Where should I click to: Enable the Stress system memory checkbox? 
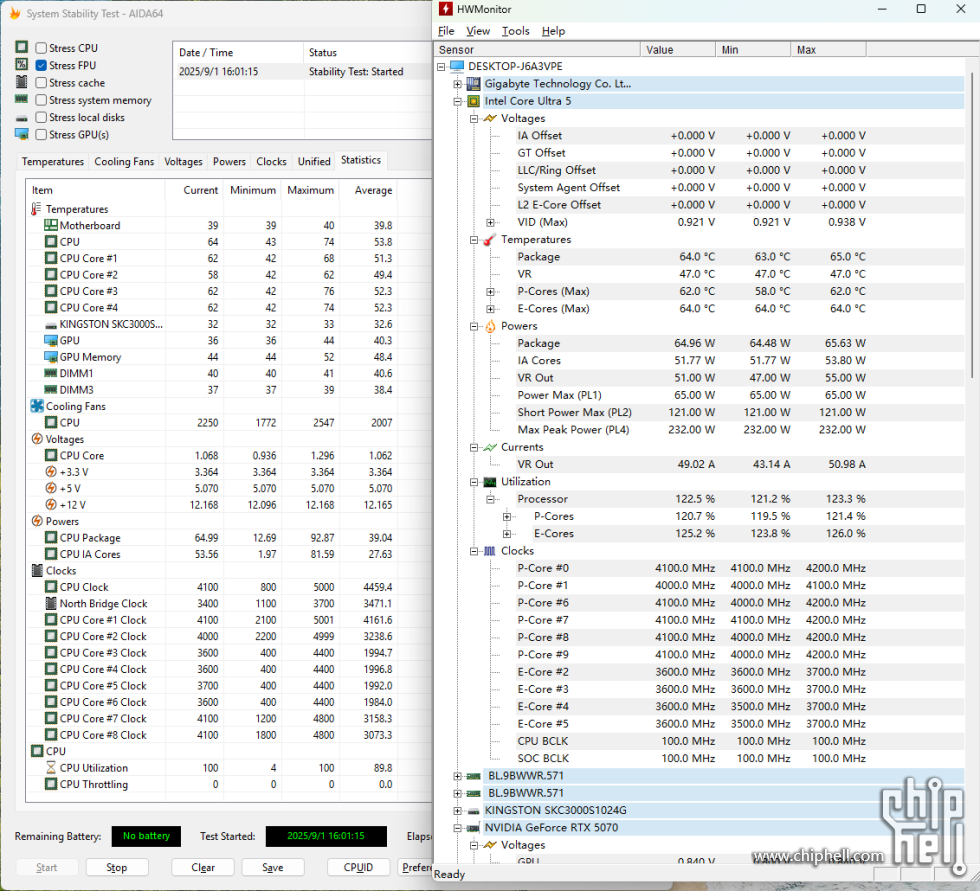tap(41, 100)
